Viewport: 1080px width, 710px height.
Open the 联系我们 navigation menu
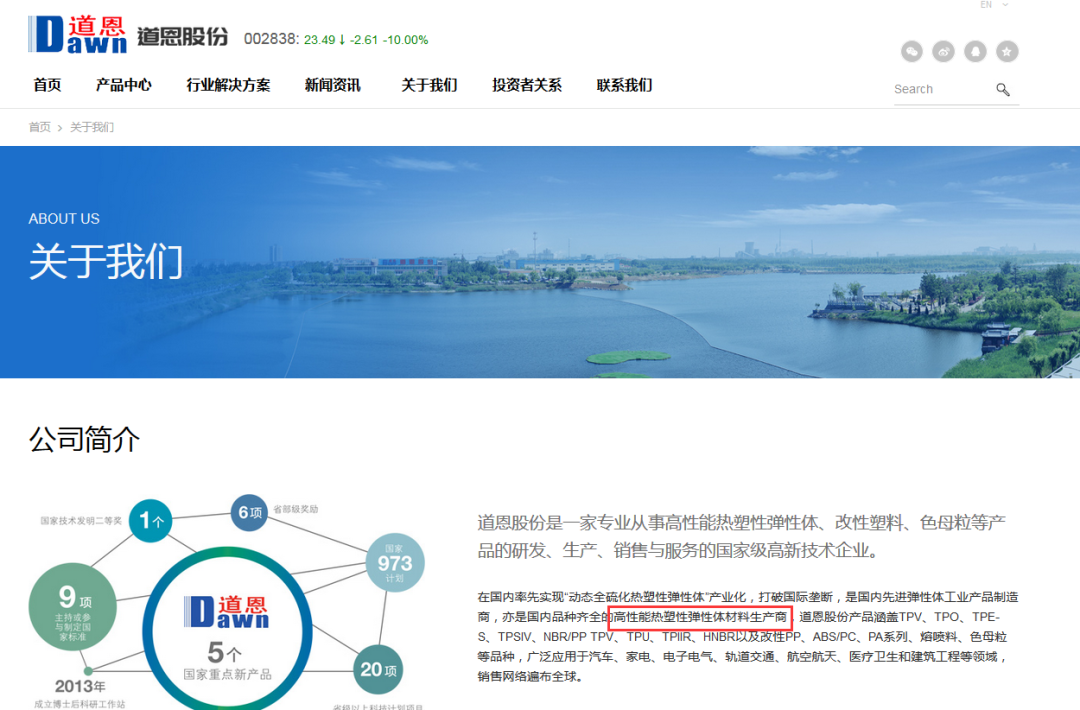625,85
